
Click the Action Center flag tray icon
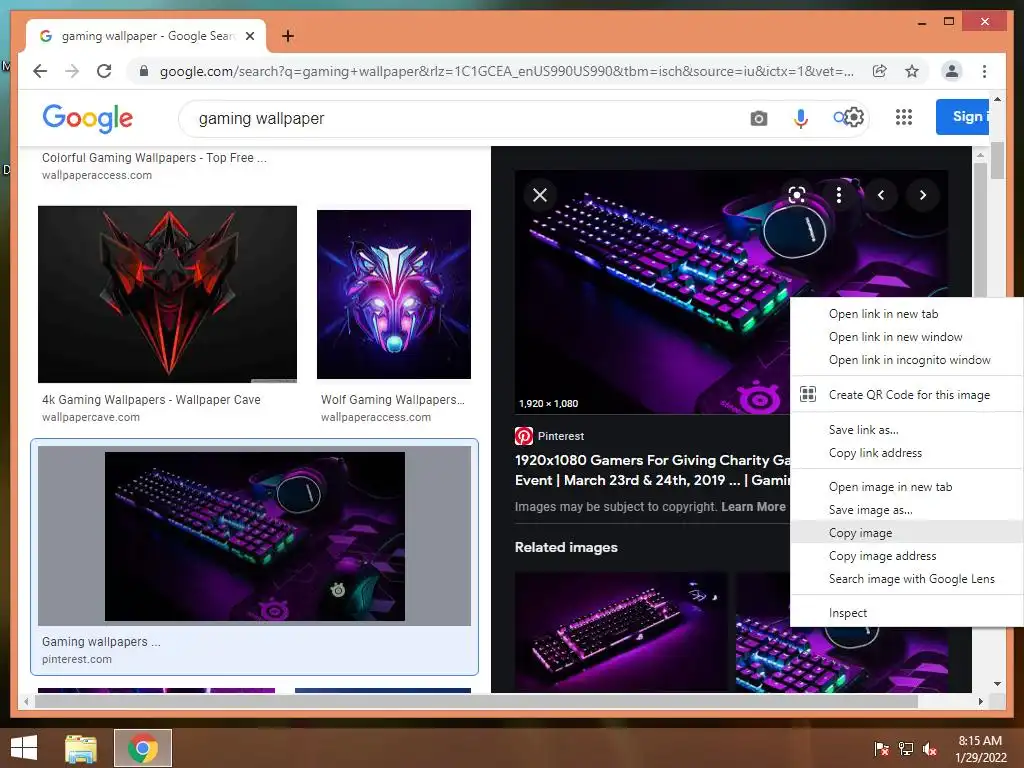(x=882, y=749)
